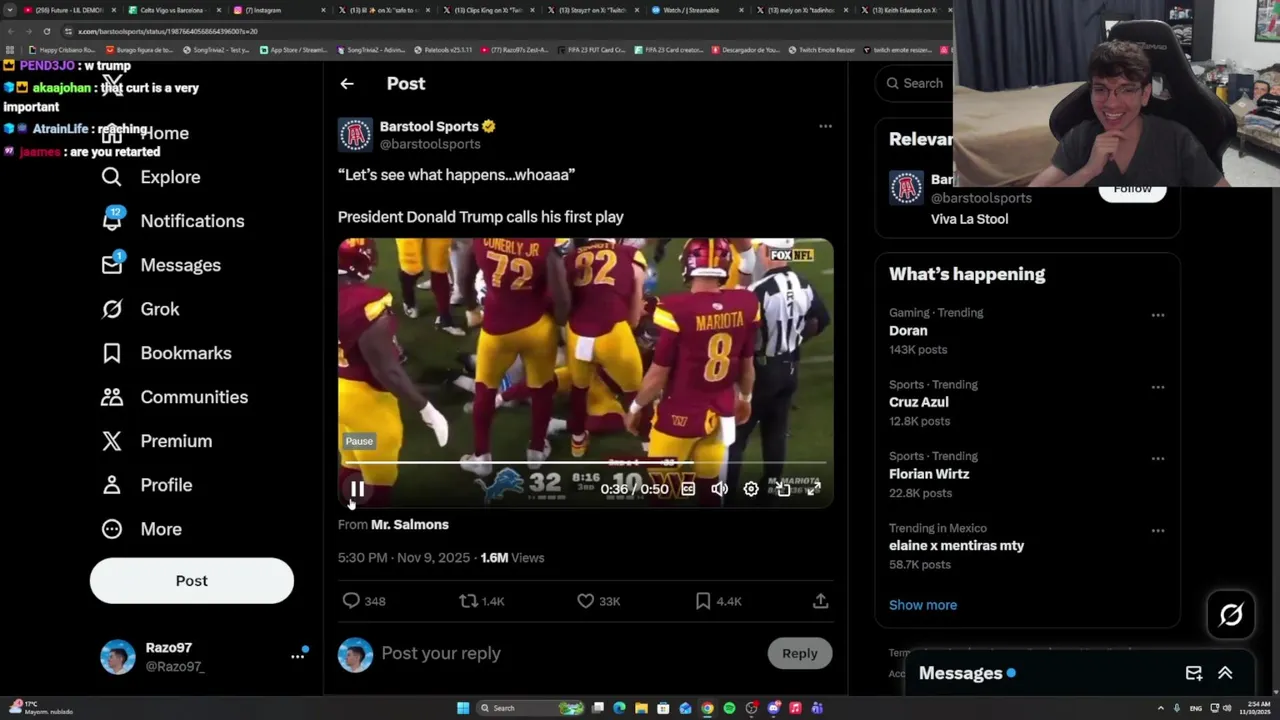The height and width of the screenshot is (720, 1280).
Task: Open more options for elaine x mentiras trend
Action: pos(1157,531)
